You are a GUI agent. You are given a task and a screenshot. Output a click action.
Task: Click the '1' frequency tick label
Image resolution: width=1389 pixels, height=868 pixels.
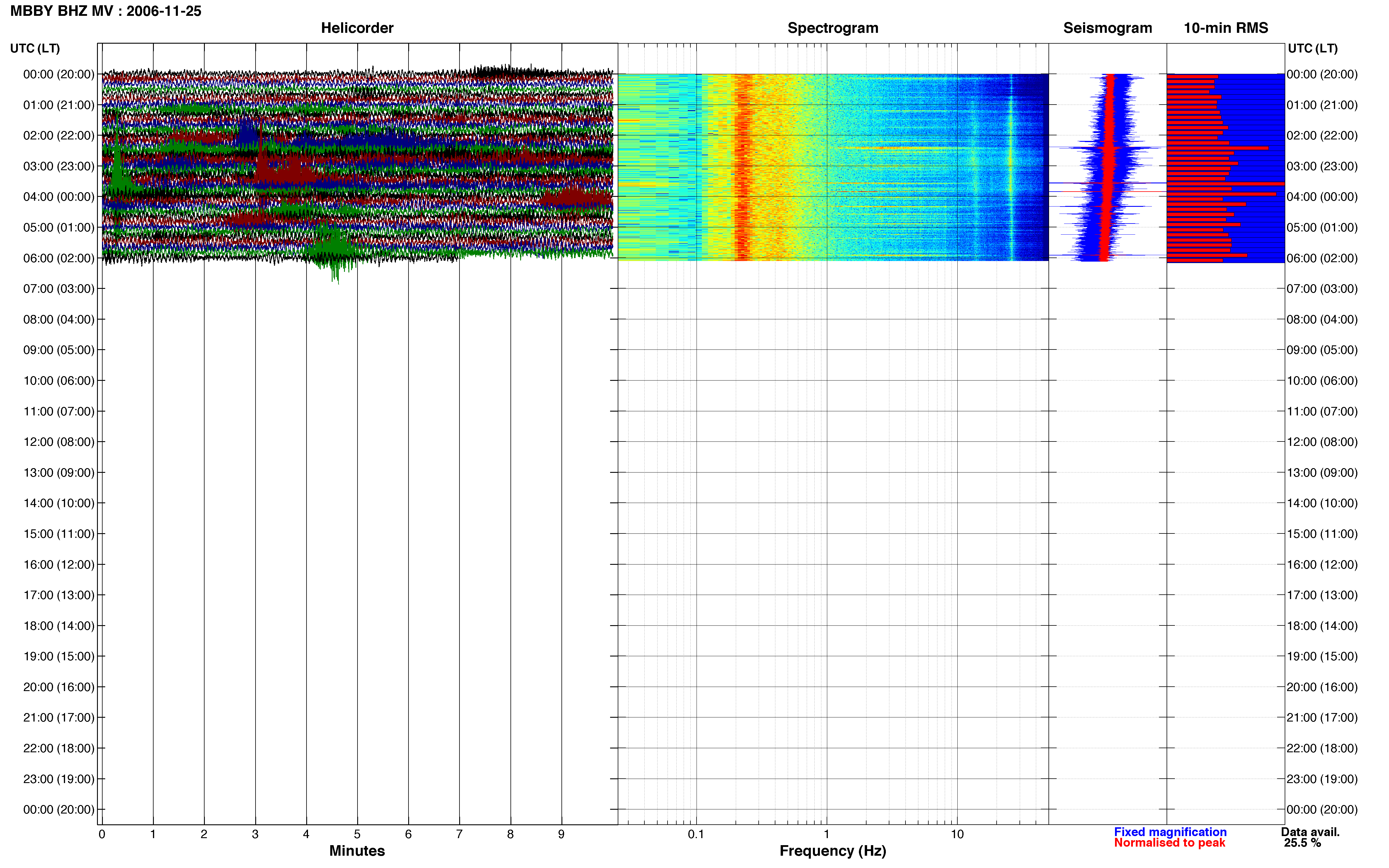tap(826, 834)
